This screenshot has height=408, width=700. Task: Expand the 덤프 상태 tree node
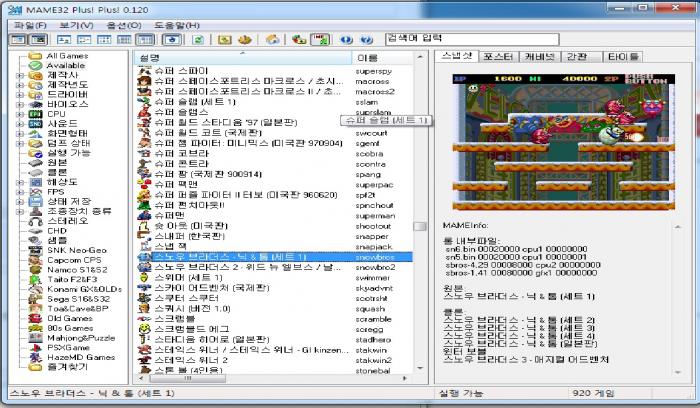[20, 143]
